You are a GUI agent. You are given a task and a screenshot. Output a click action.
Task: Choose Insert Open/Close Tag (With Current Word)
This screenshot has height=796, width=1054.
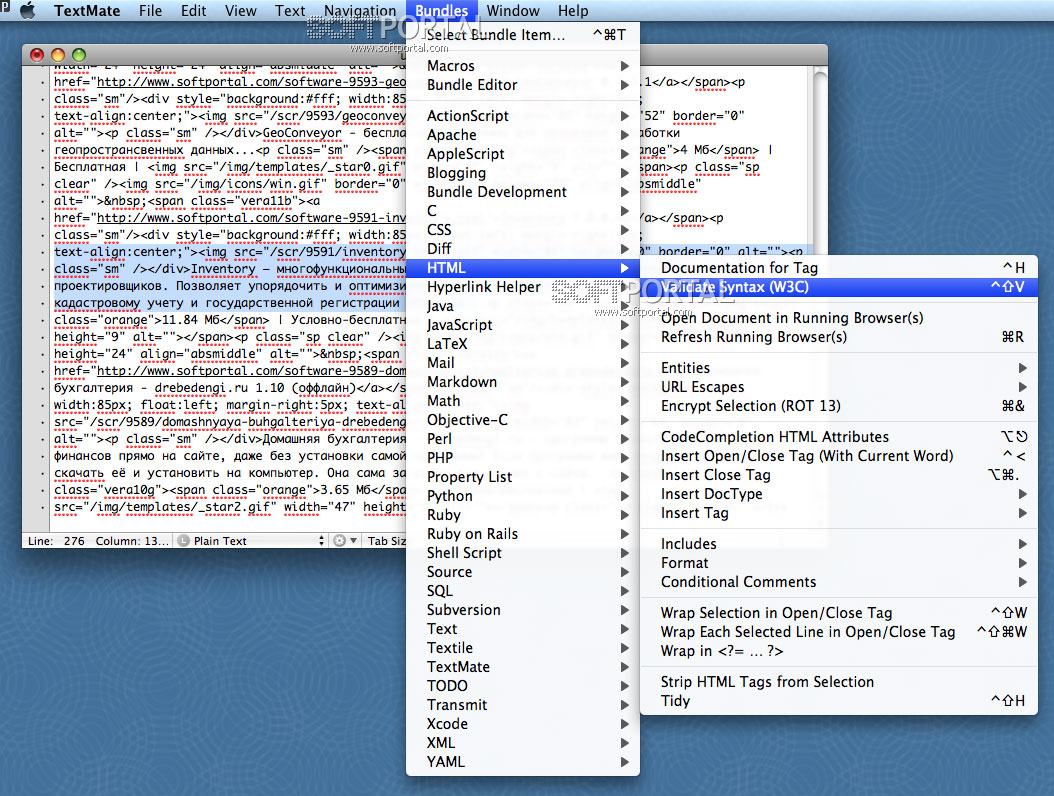839,456
